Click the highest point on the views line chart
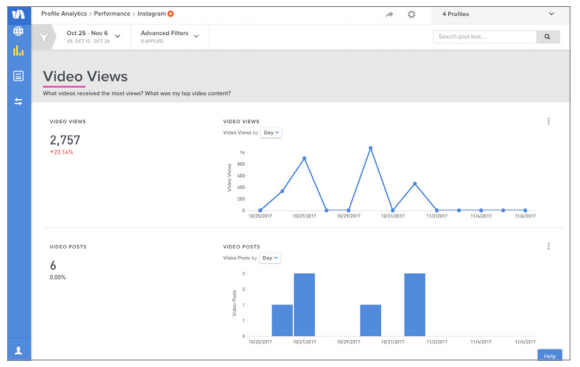This screenshot has width=580, height=367. [371, 148]
